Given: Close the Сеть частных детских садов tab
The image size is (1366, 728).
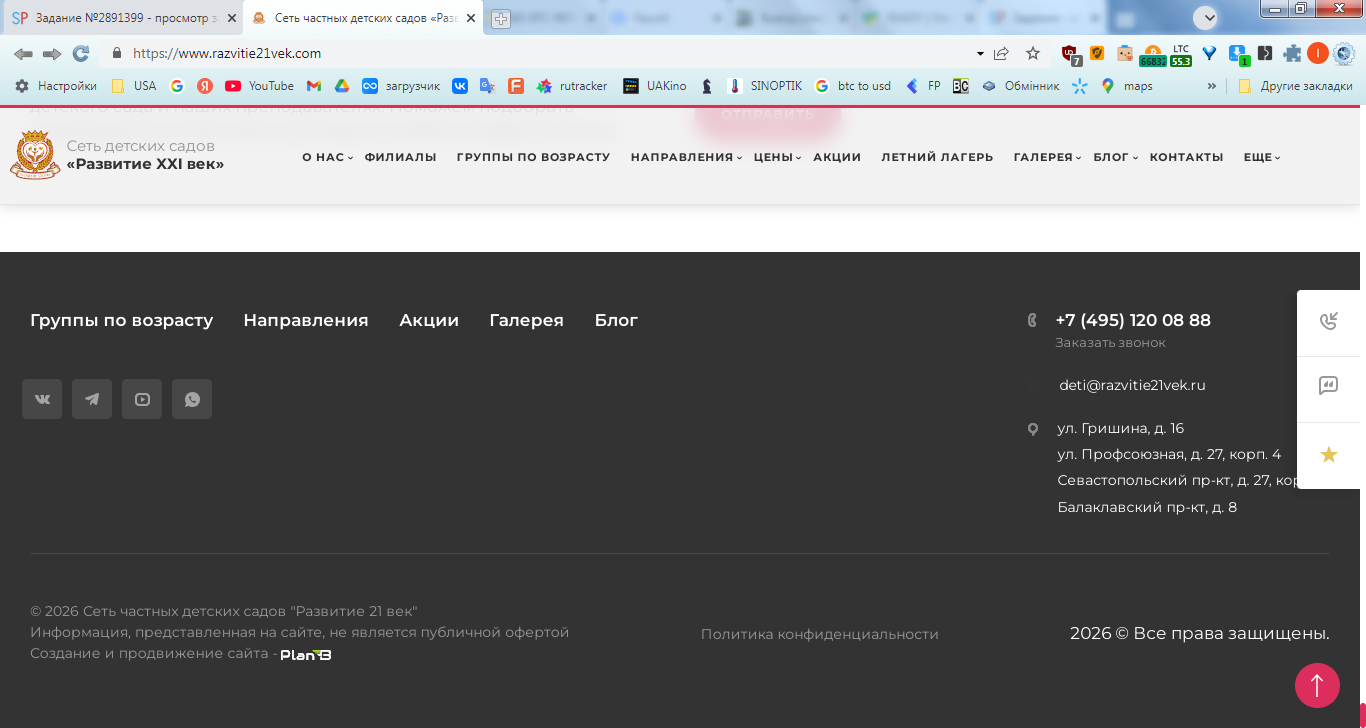Looking at the screenshot, I should click(471, 18).
